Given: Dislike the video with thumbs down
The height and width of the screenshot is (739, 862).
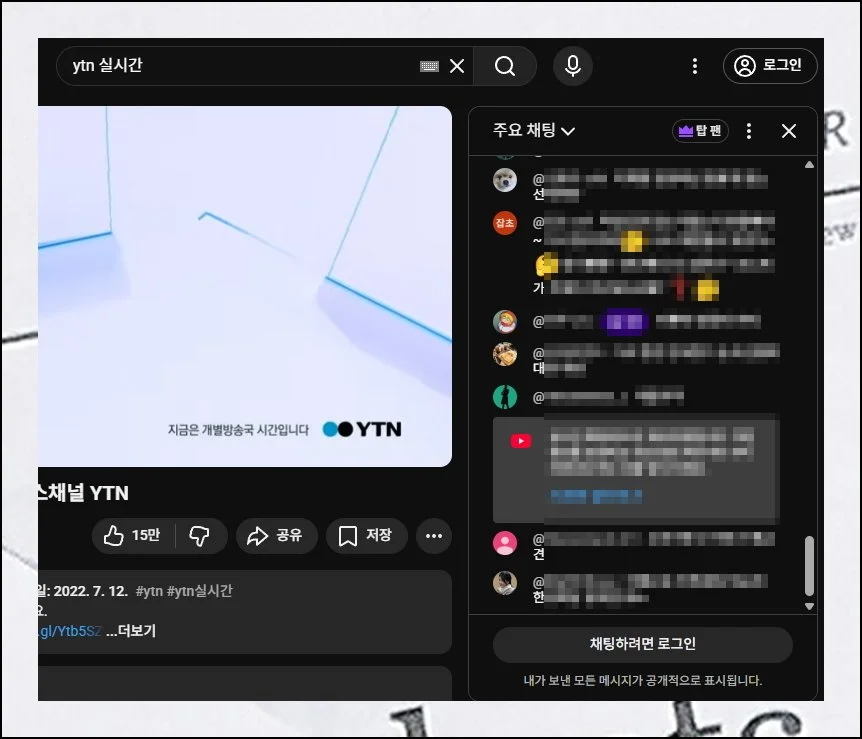Looking at the screenshot, I should pyautogui.click(x=200, y=536).
